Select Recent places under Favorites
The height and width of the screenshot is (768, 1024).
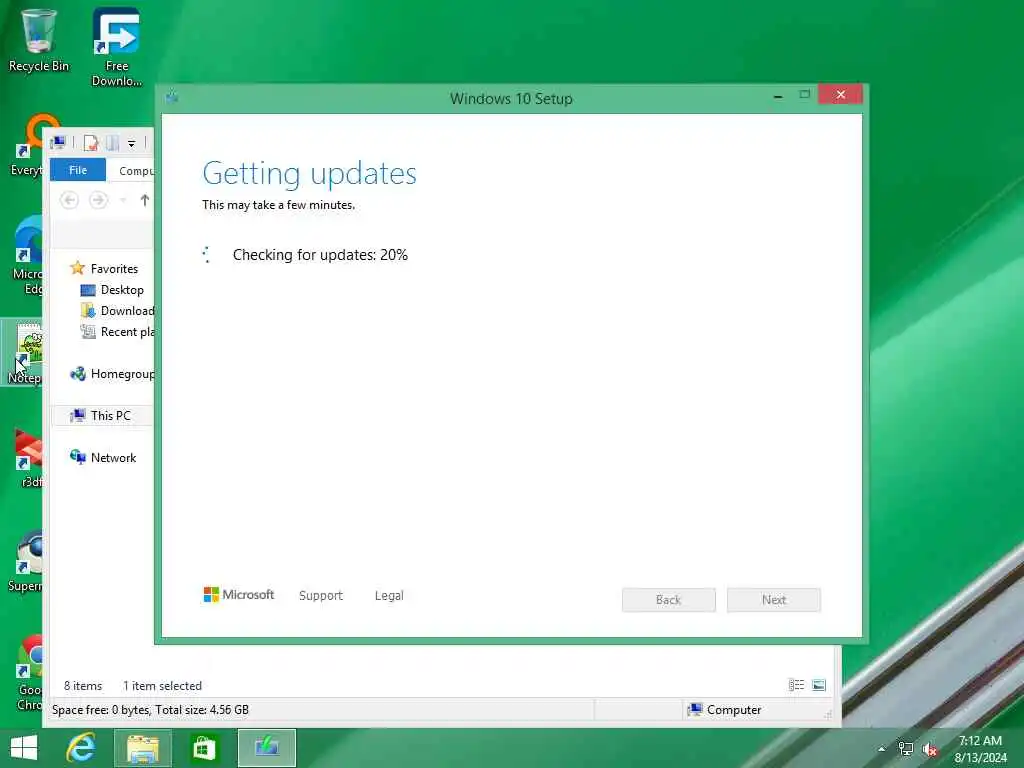(x=117, y=332)
